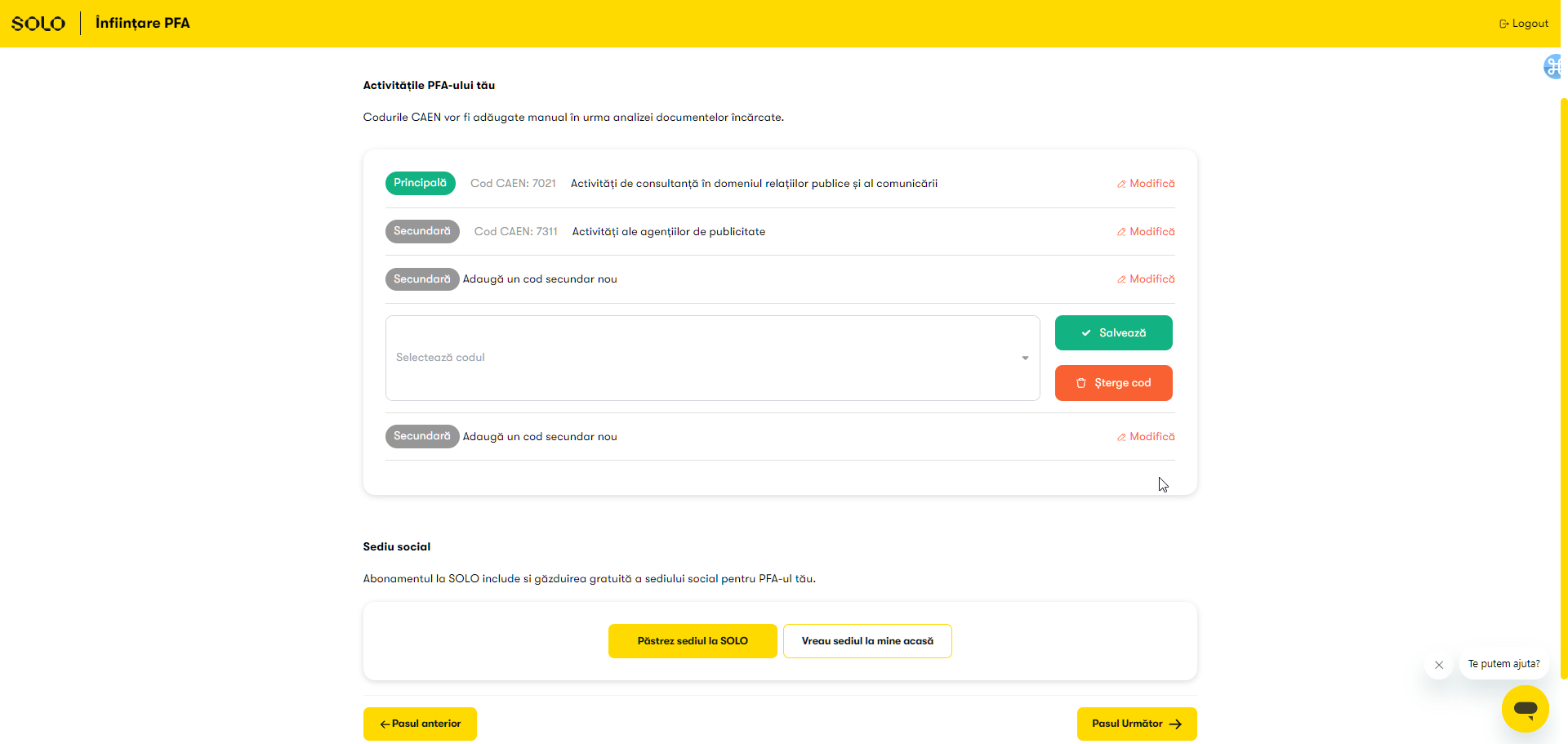This screenshot has width=1568, height=744.
Task: Click the SOLO logo in header
Action: 38,24
